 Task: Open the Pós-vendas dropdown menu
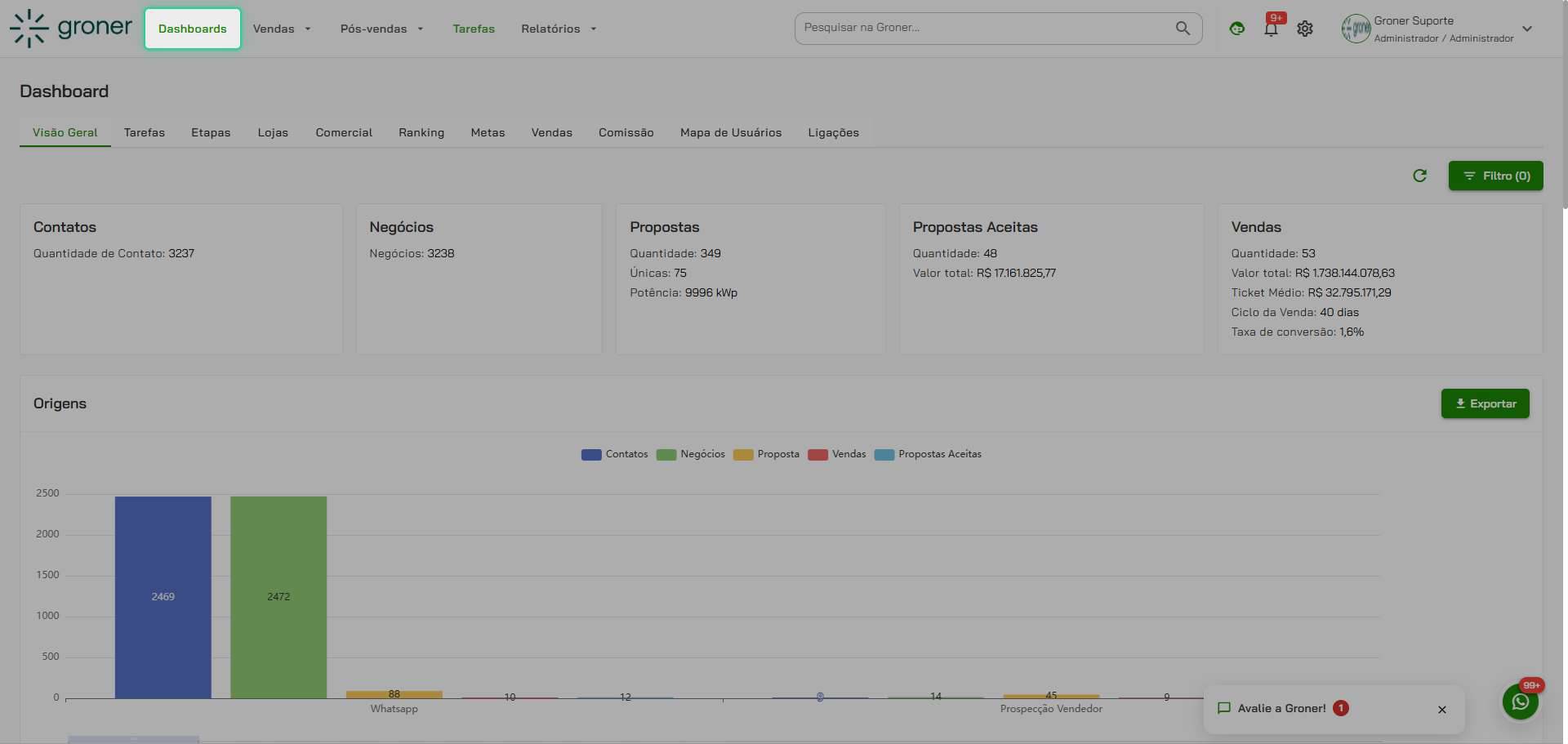click(x=381, y=29)
